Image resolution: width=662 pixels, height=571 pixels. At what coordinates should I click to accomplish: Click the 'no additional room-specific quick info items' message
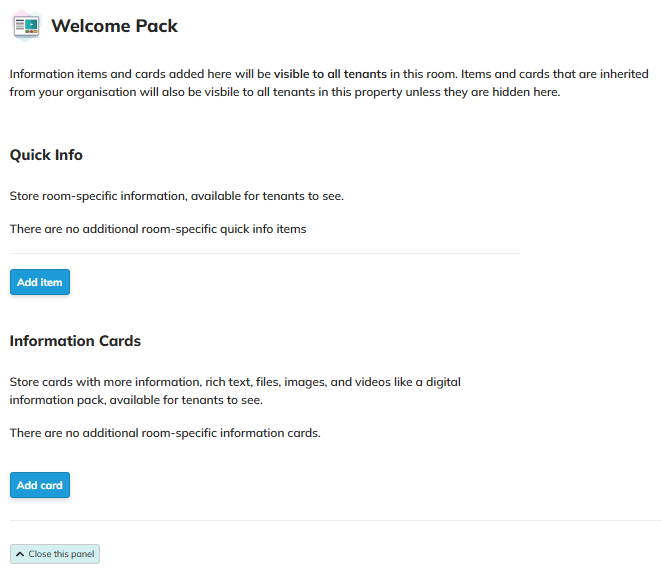pos(158,229)
